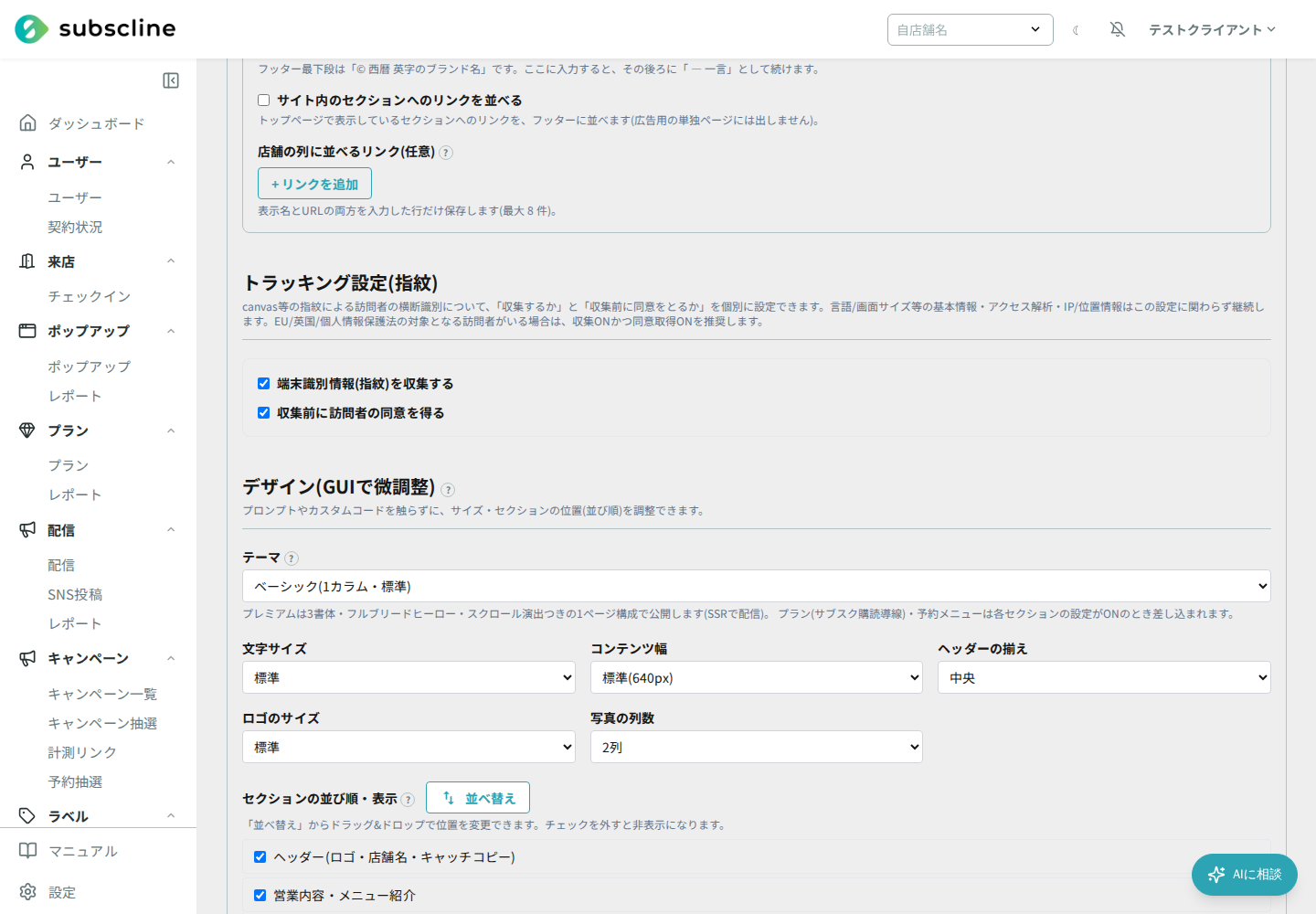The width and height of the screenshot is (1316, 914).
Task: Open help tooltip next to テーマ
Action: coord(292,558)
